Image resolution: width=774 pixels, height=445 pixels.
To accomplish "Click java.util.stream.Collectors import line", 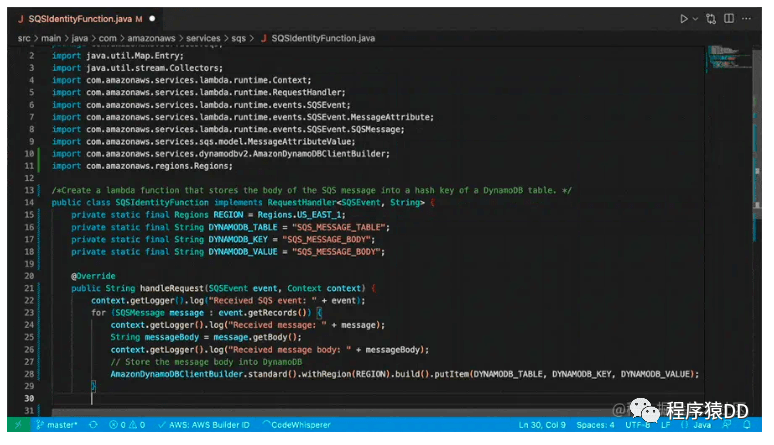I will click(x=137, y=68).
